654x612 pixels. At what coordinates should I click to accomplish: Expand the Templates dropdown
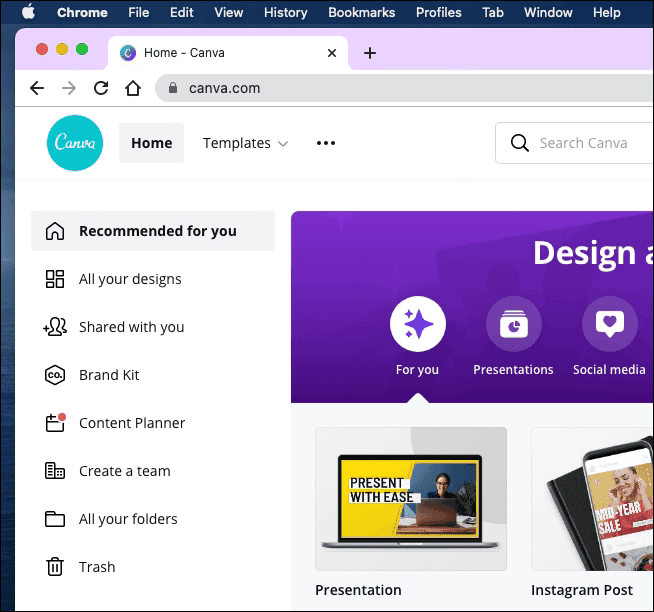[245, 143]
